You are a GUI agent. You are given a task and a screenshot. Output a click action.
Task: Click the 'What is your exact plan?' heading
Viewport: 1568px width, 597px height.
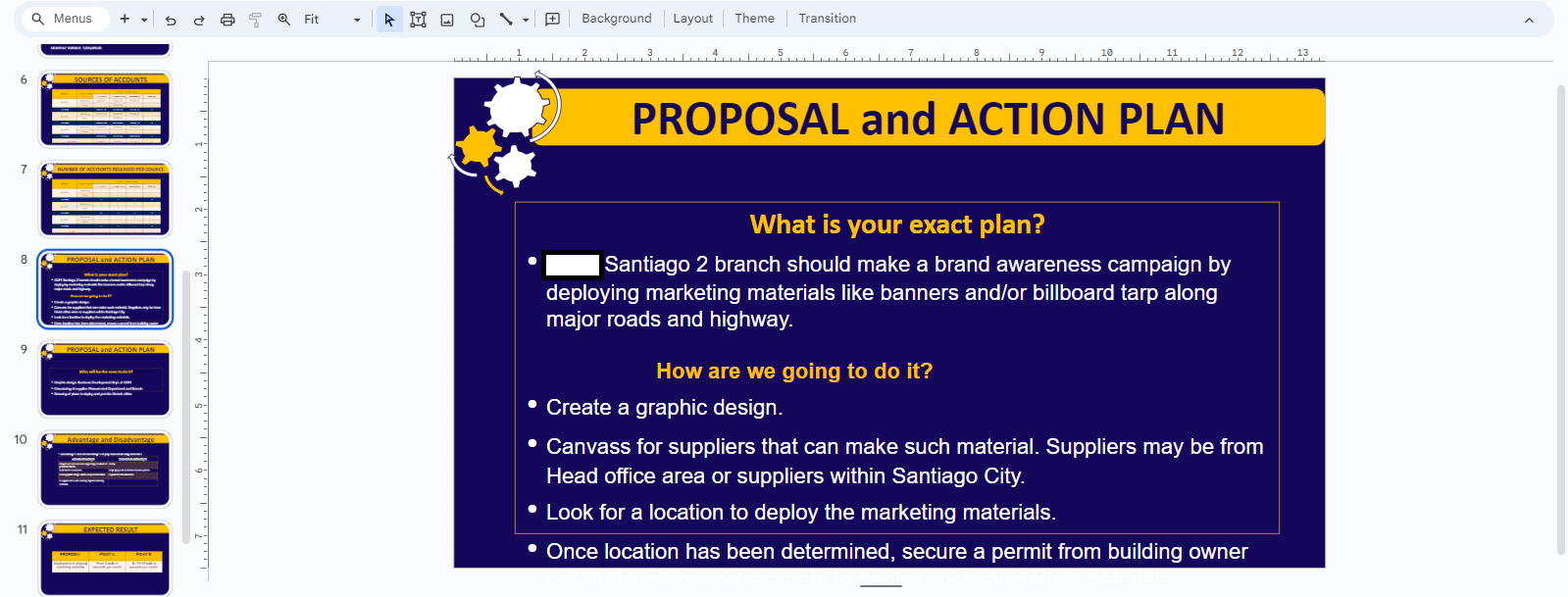point(897,224)
